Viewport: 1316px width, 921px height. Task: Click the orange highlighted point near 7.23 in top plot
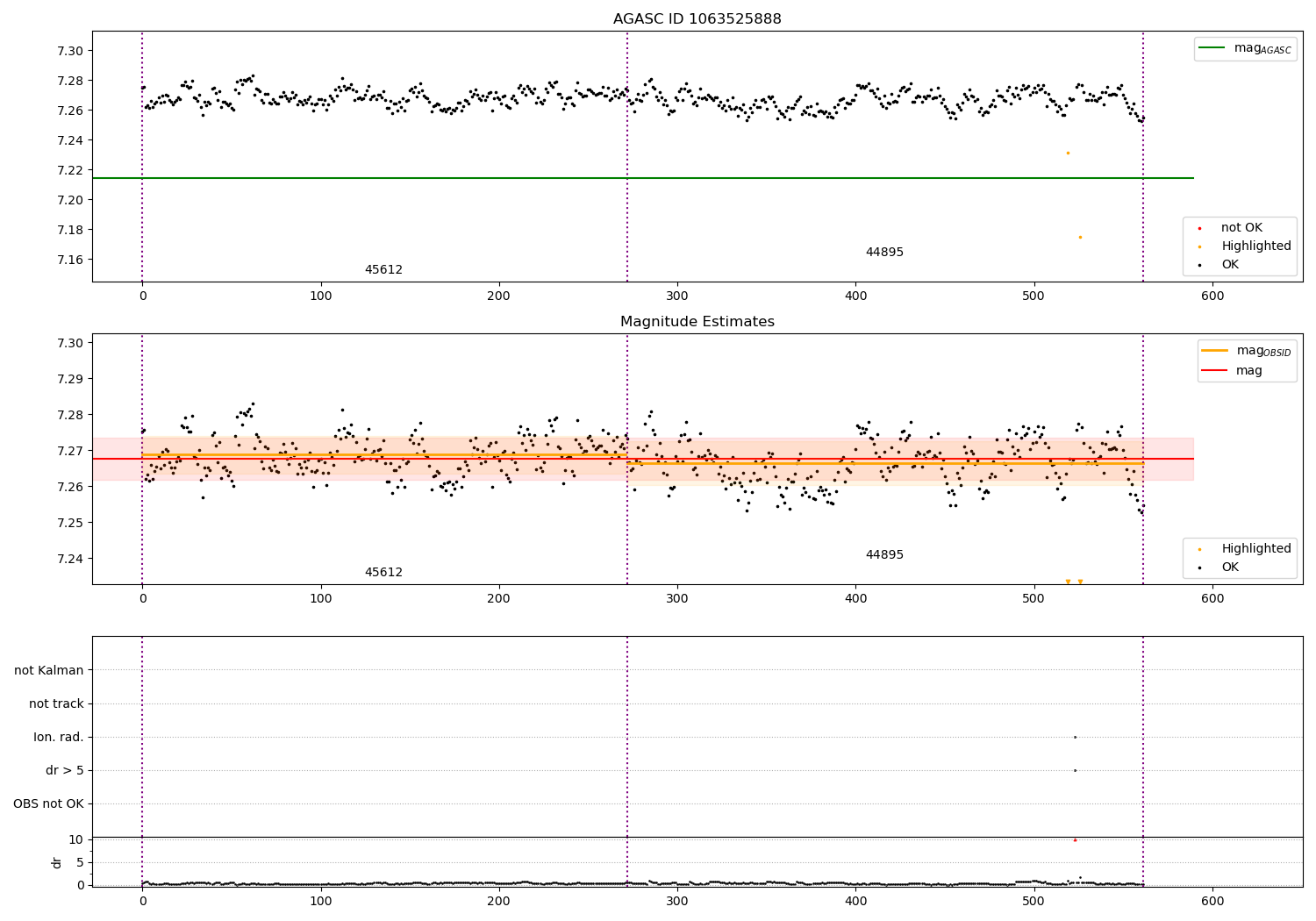[x=1068, y=153]
